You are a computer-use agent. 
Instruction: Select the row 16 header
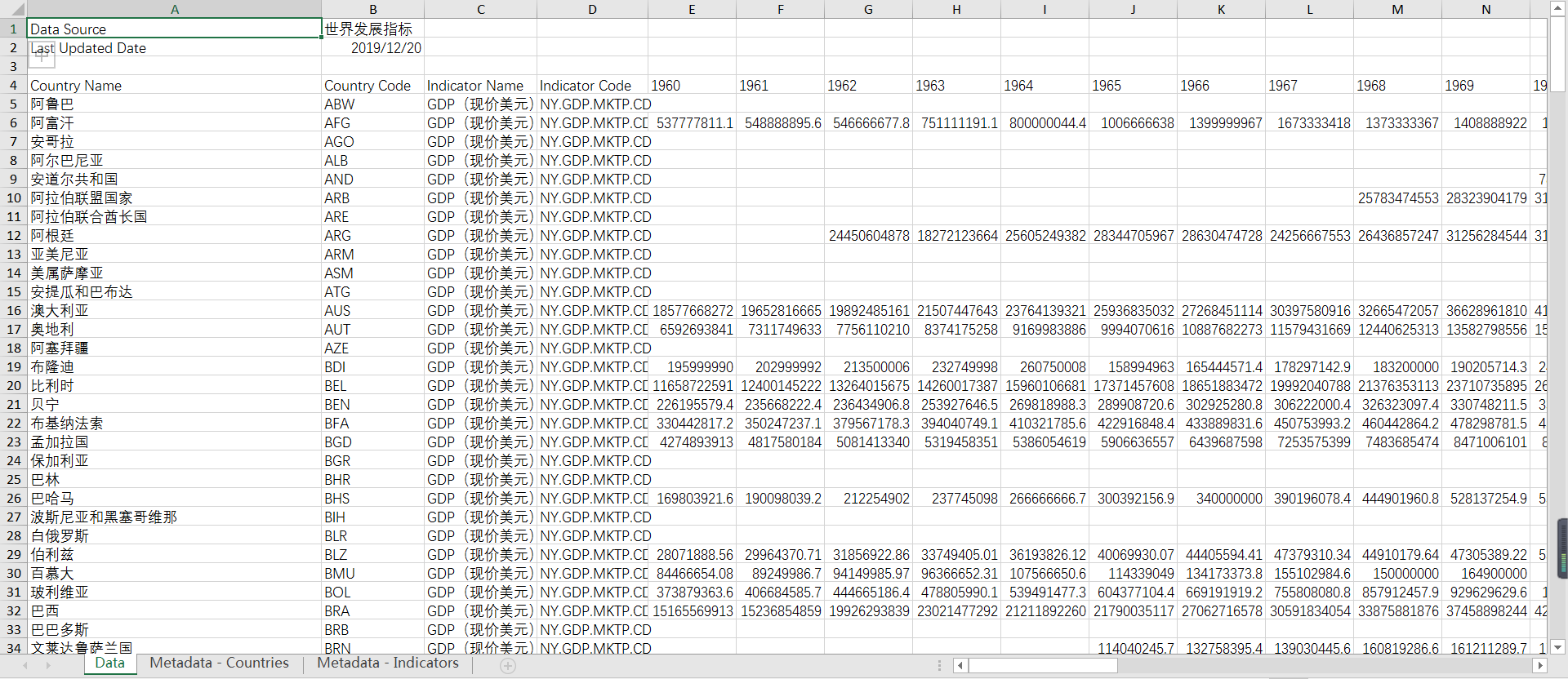click(14, 311)
